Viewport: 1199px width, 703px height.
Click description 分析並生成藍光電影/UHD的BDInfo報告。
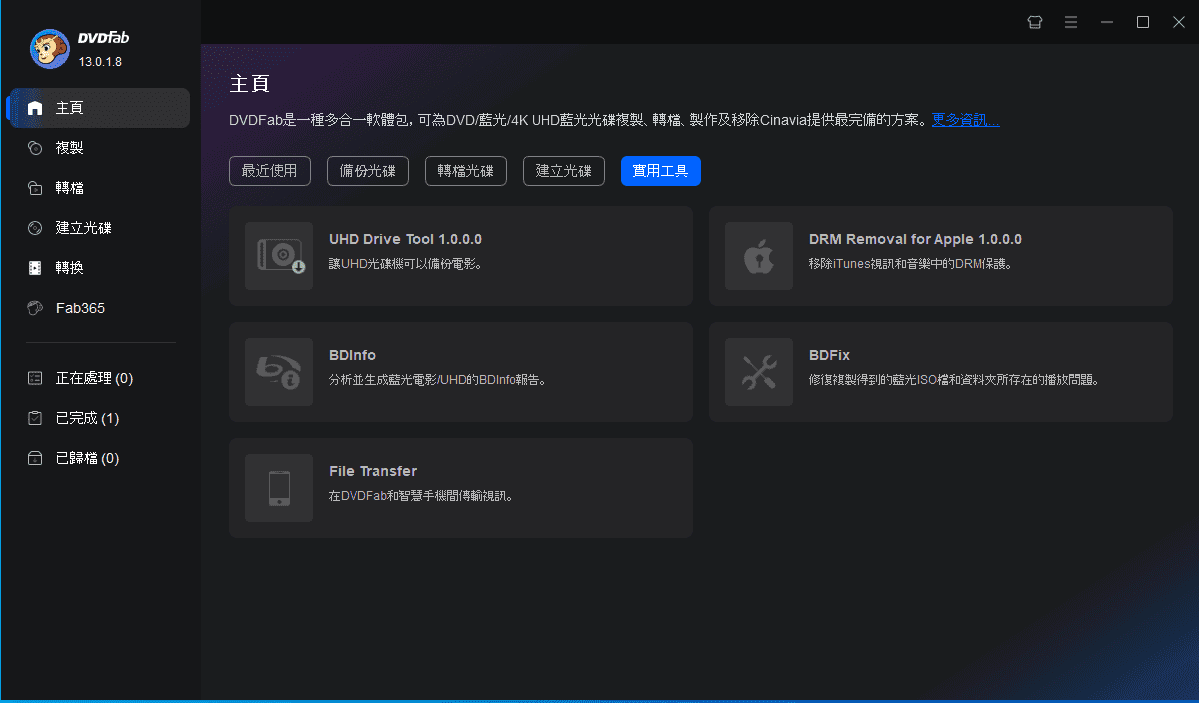pos(437,379)
